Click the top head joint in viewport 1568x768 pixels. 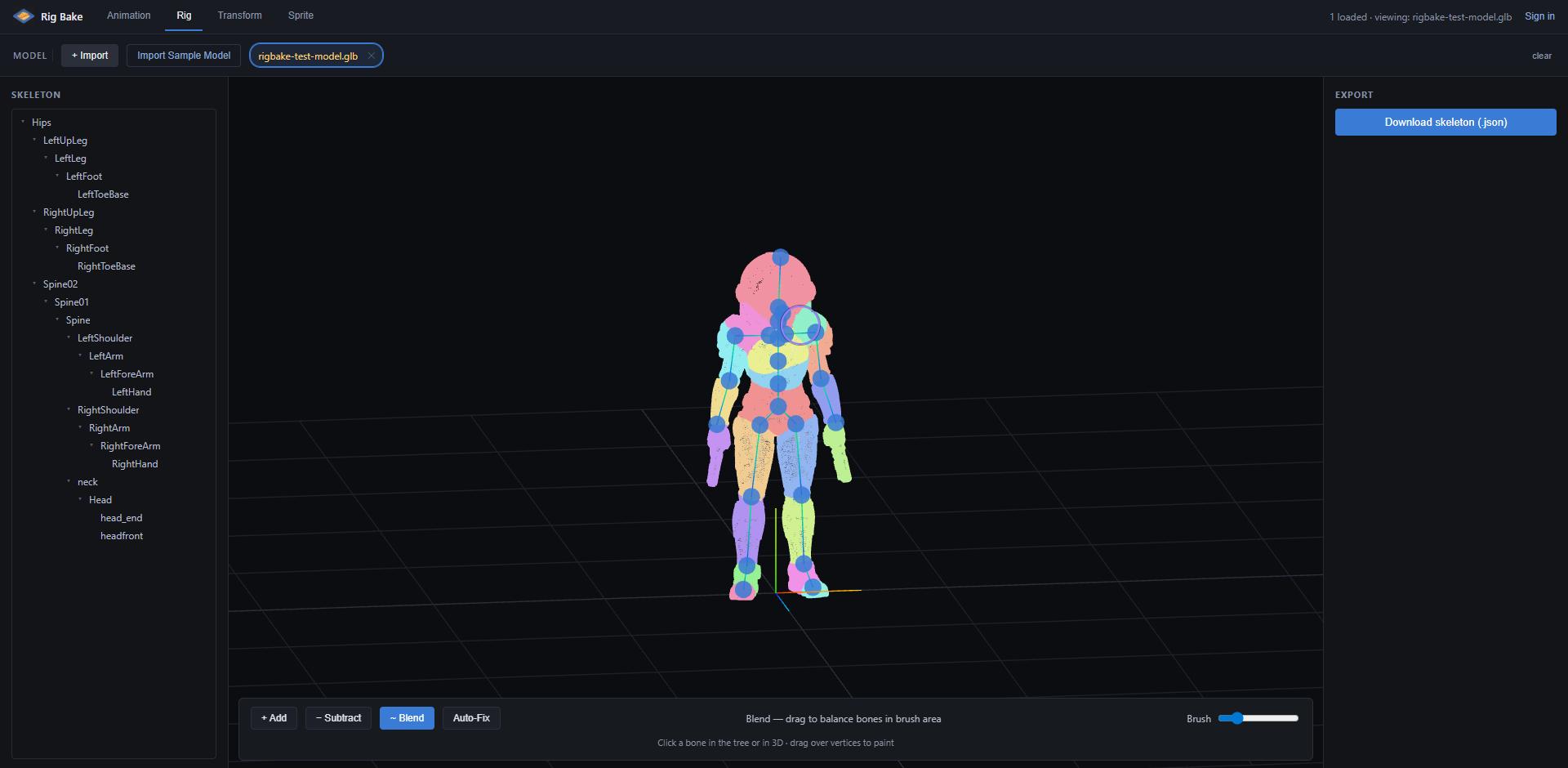(x=781, y=257)
